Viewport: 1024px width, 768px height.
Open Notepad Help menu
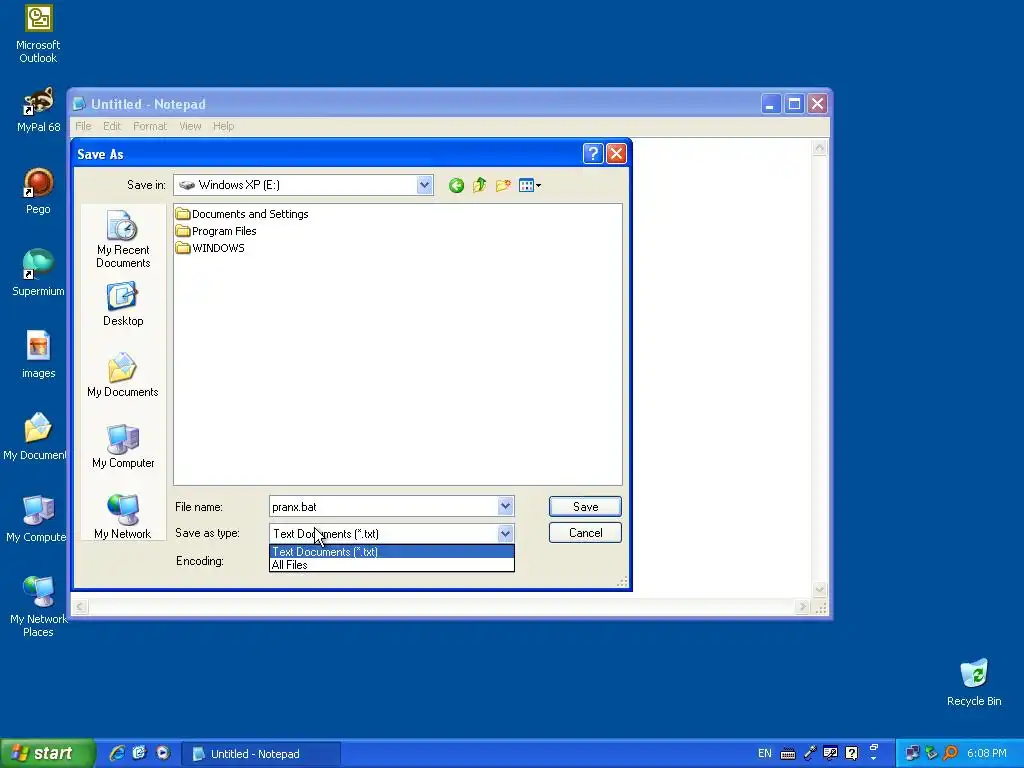(223, 126)
